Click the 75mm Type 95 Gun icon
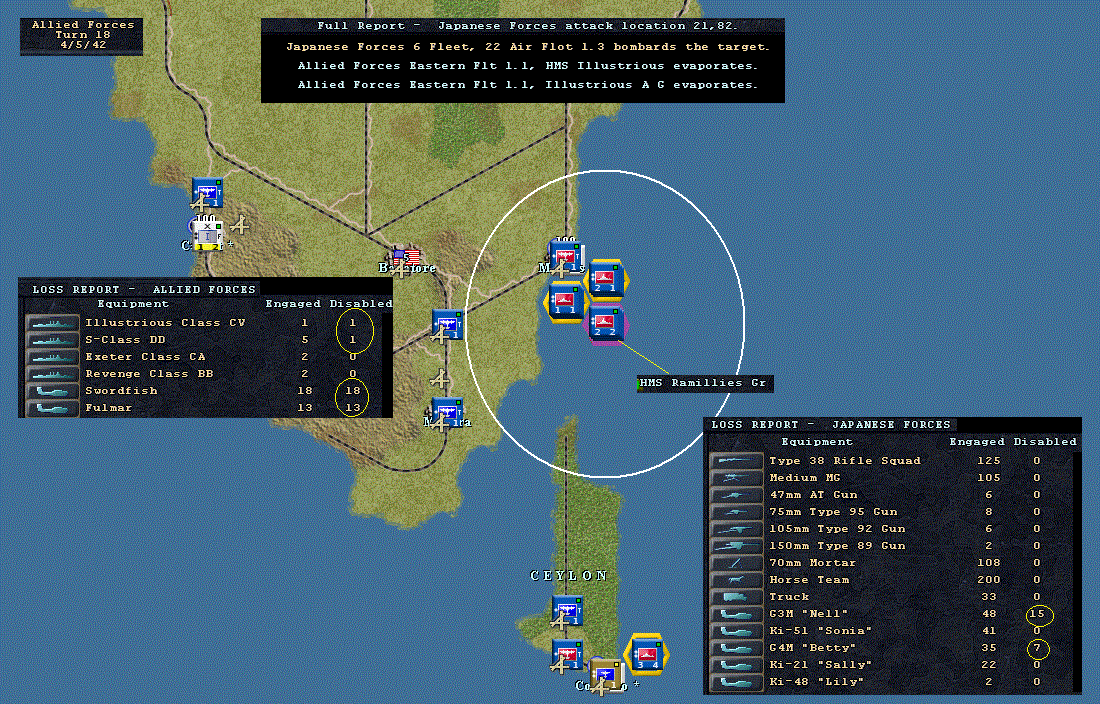 pos(737,512)
